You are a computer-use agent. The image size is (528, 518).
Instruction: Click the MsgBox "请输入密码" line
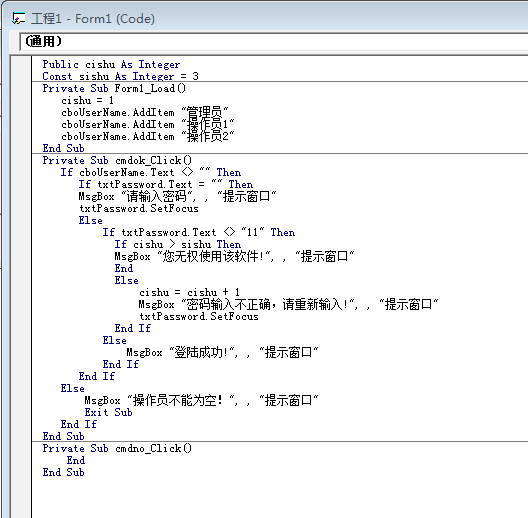click(x=177, y=196)
